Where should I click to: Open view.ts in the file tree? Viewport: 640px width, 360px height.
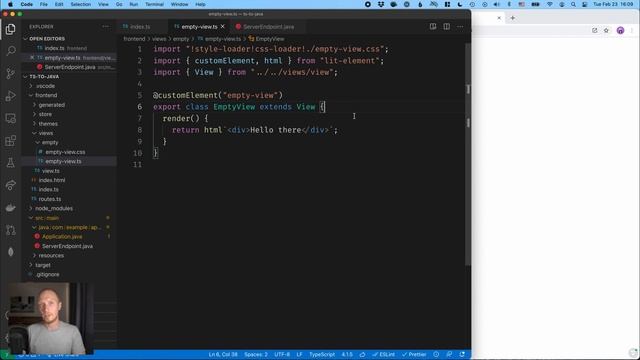pyautogui.click(x=51, y=171)
